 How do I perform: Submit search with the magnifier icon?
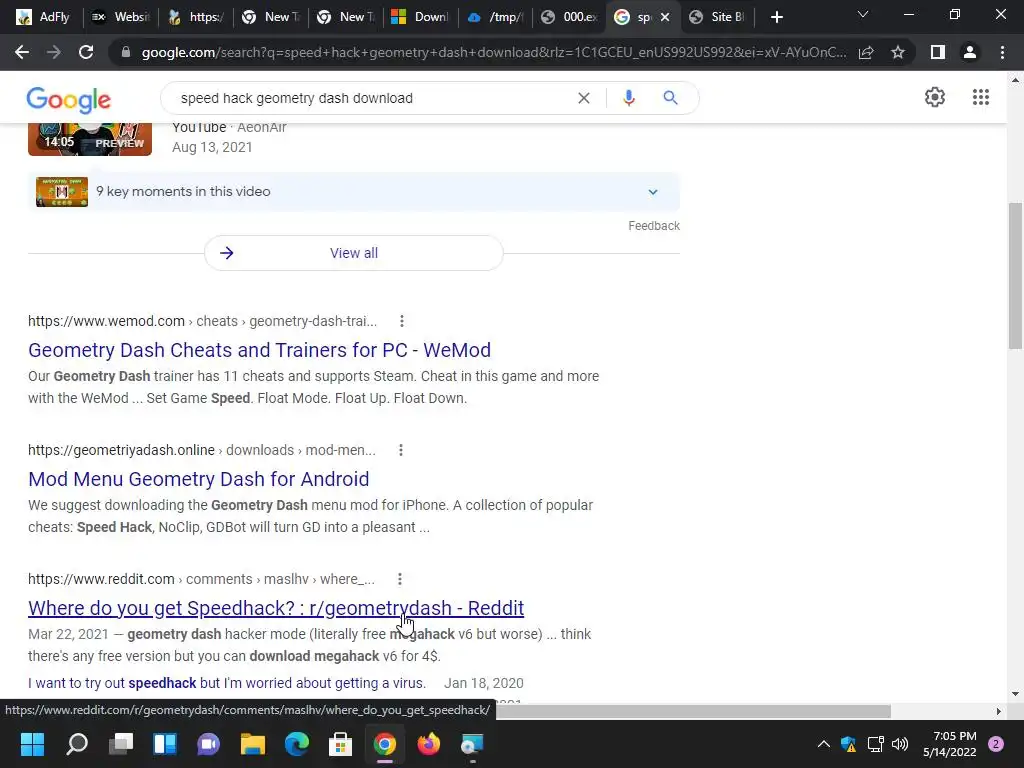click(x=670, y=98)
